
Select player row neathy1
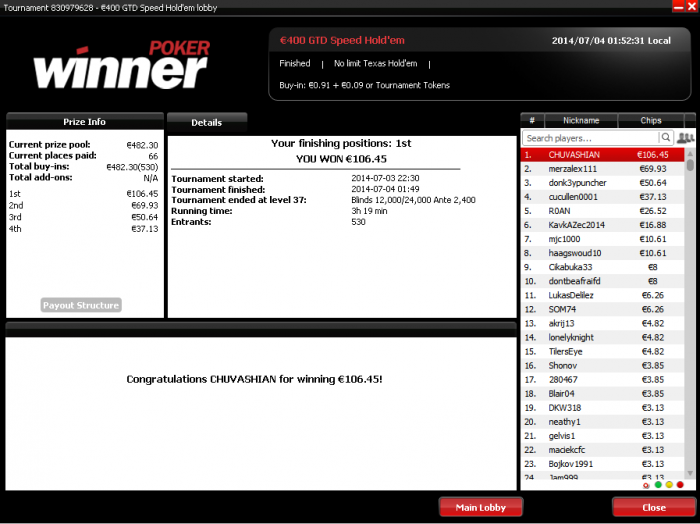pyautogui.click(x=603, y=422)
